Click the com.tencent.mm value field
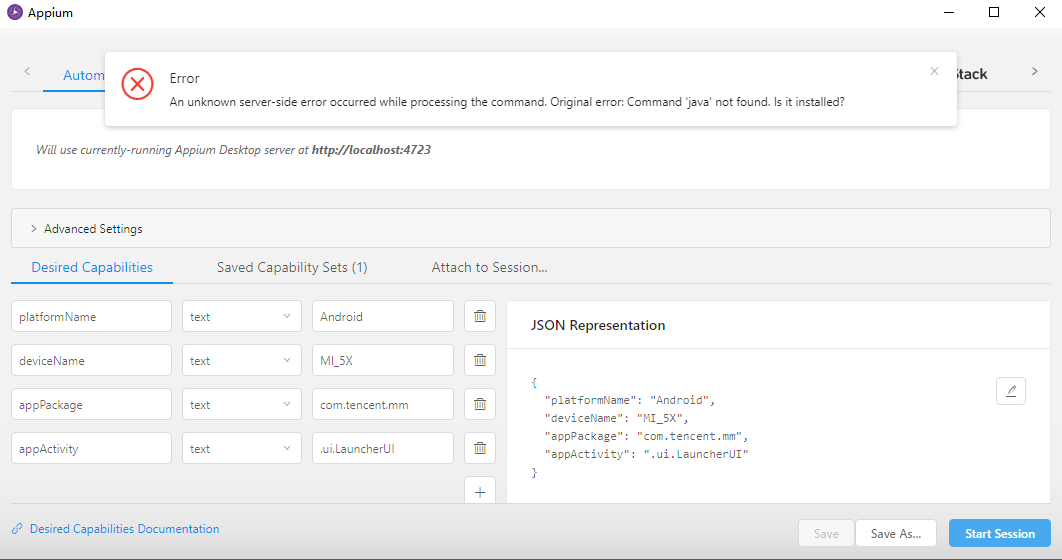1062x560 pixels. pos(383,404)
